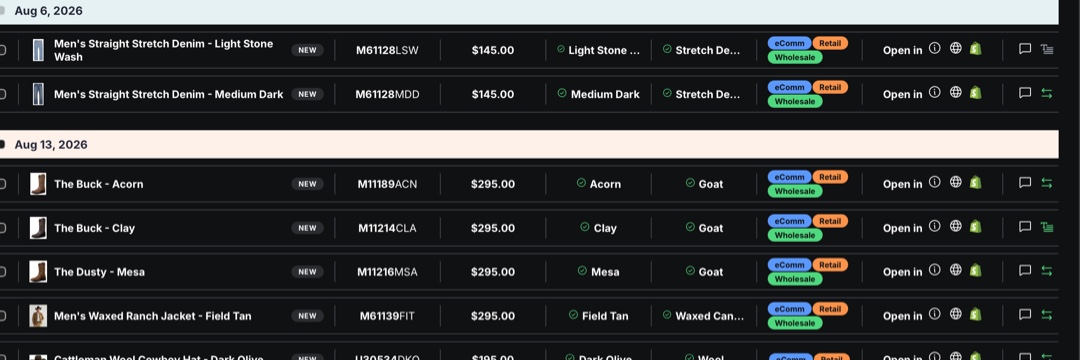Click swap arrows on The Dusty - Mesa row
This screenshot has width=1080, height=360.
1047,271
